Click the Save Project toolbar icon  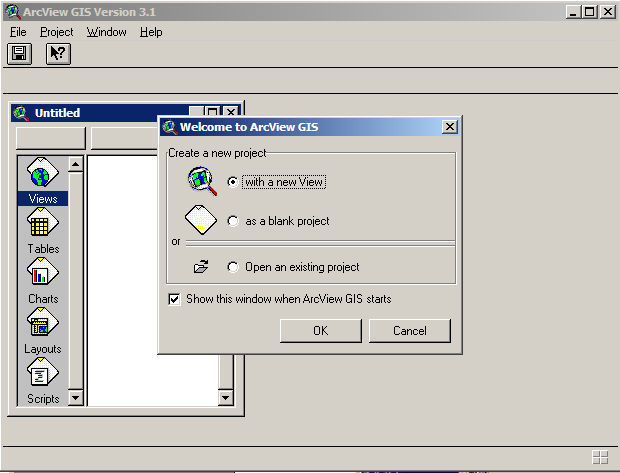point(19,53)
